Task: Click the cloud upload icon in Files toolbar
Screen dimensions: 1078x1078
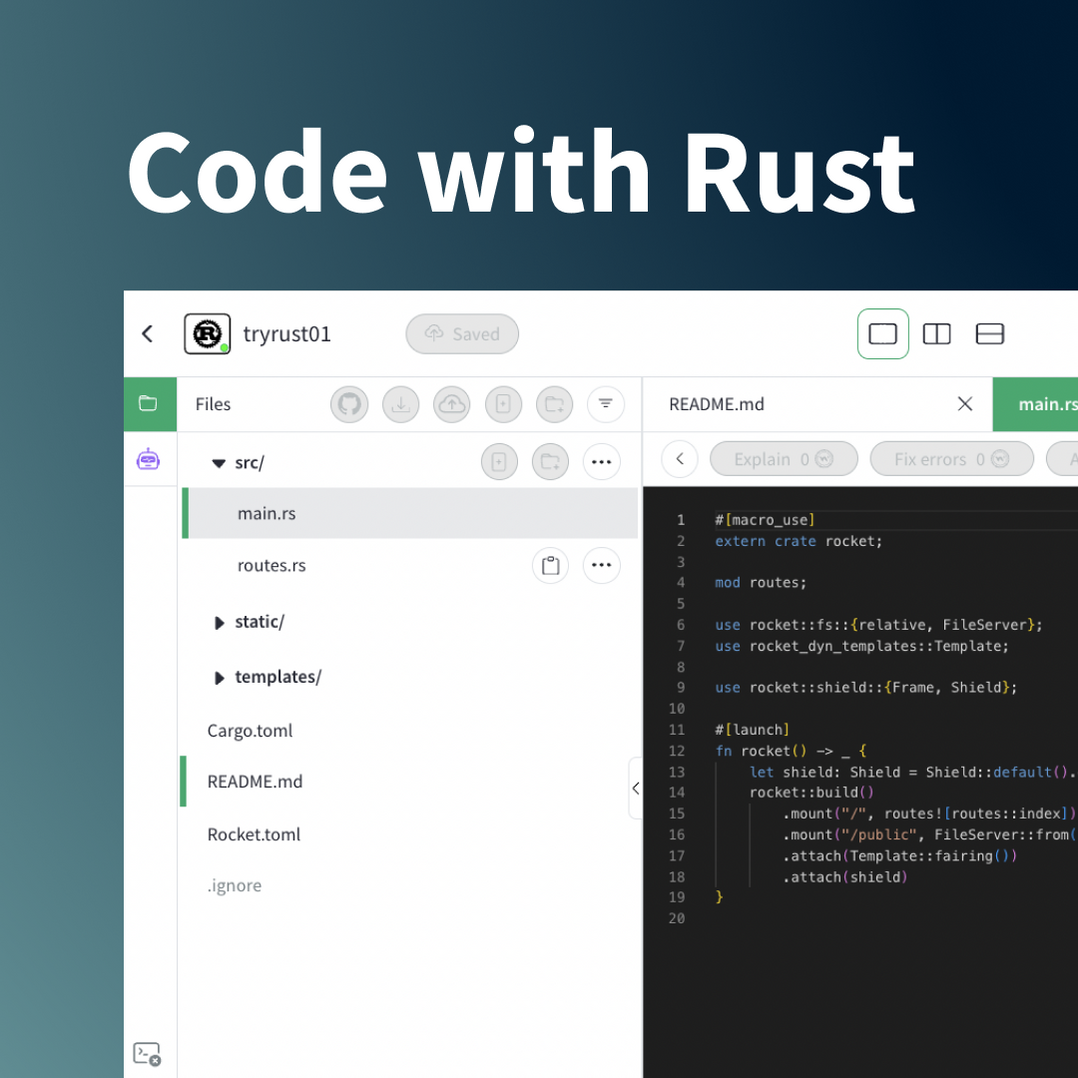Action: 451,404
